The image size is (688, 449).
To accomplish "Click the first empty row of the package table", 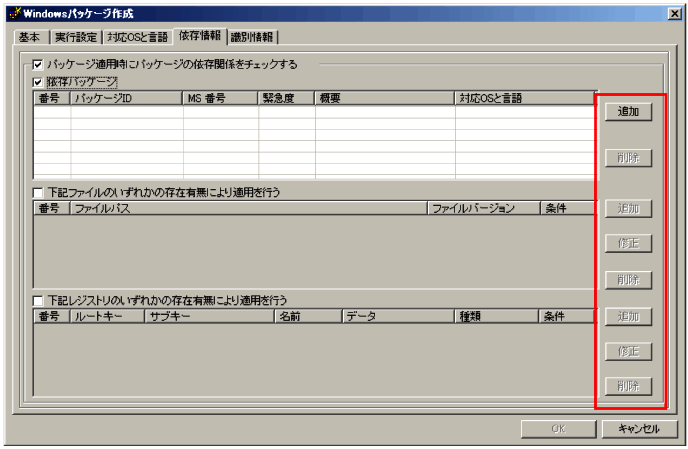I will tap(314, 112).
